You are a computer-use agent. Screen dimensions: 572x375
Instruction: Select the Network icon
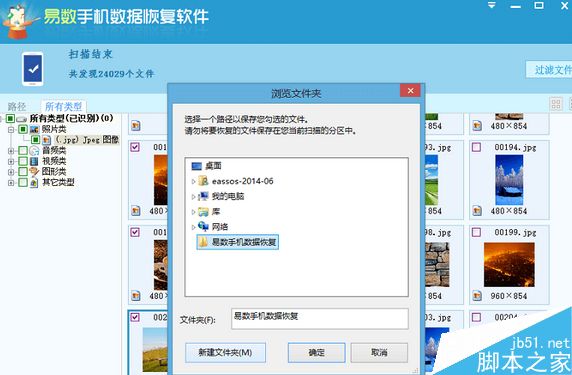click(203, 227)
